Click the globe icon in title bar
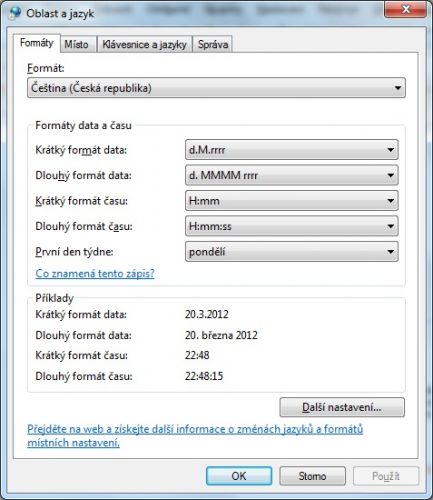The width and height of the screenshot is (433, 500). coord(15,13)
